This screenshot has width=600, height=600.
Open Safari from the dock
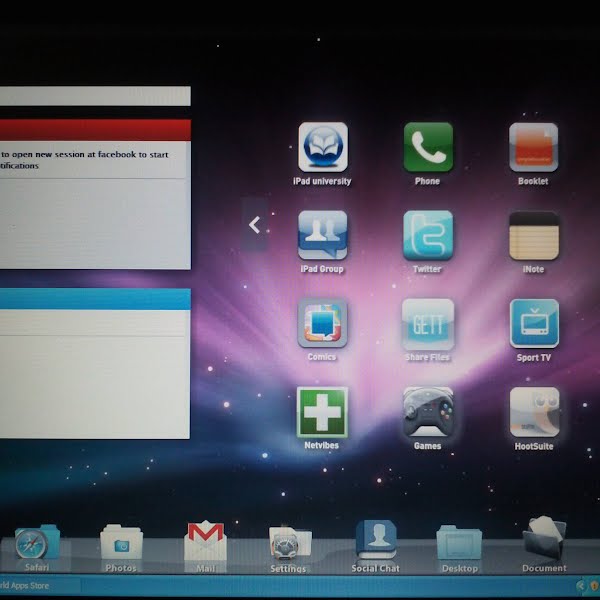point(35,544)
